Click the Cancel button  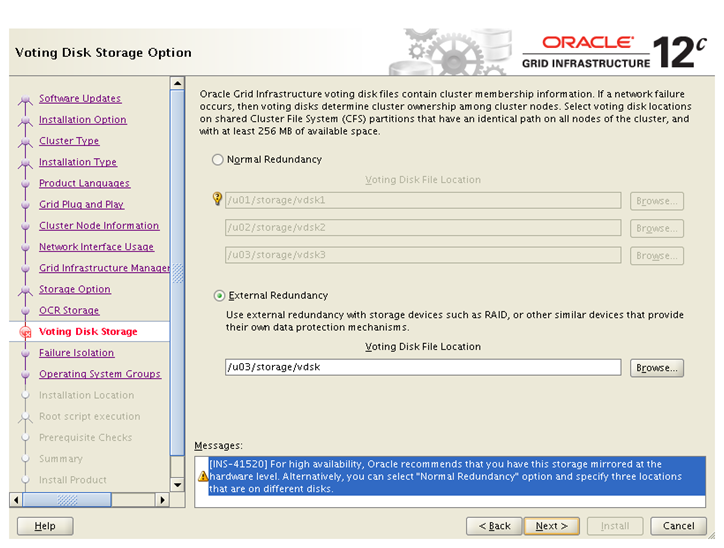(x=678, y=526)
